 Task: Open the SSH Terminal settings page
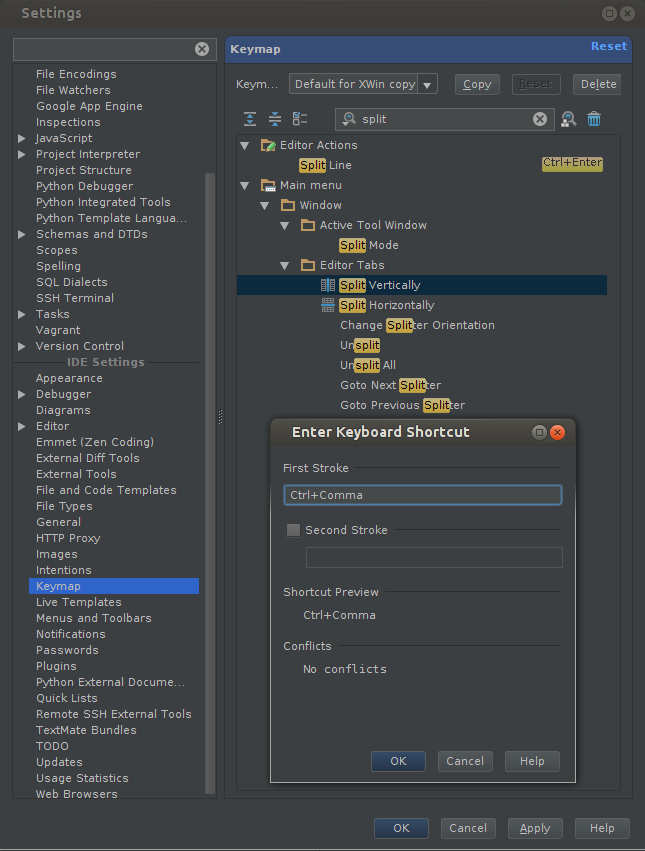[75, 299]
